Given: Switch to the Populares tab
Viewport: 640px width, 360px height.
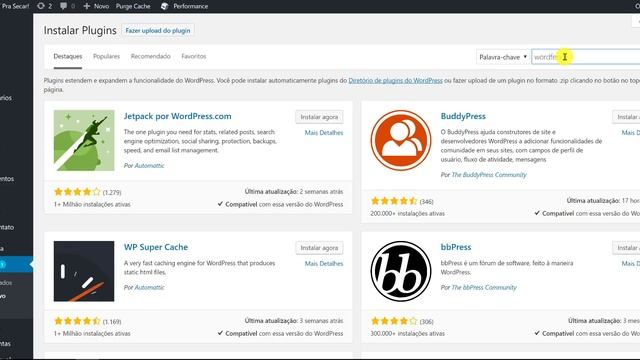Looking at the screenshot, I should coord(107,56).
